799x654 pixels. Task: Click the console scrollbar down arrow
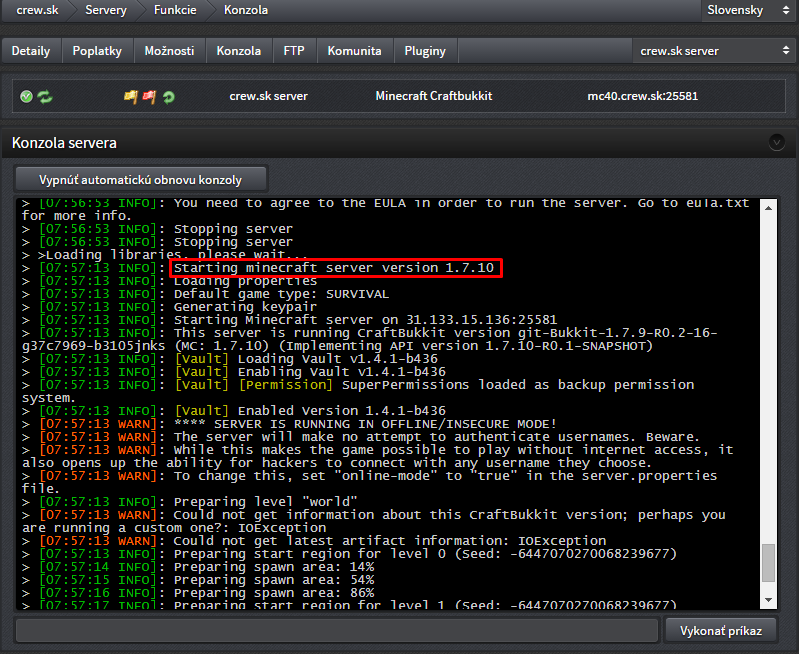point(768,600)
